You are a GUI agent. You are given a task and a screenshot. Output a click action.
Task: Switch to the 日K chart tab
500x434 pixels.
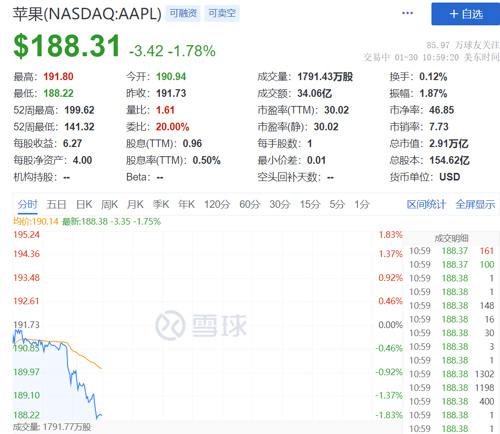pos(84,204)
